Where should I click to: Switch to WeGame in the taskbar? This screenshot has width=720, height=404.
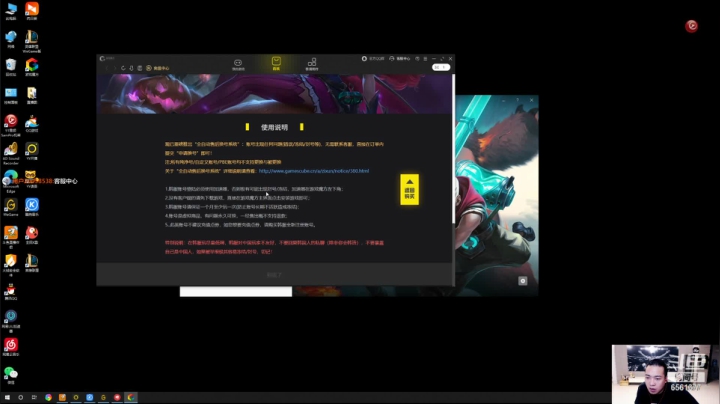(x=103, y=397)
